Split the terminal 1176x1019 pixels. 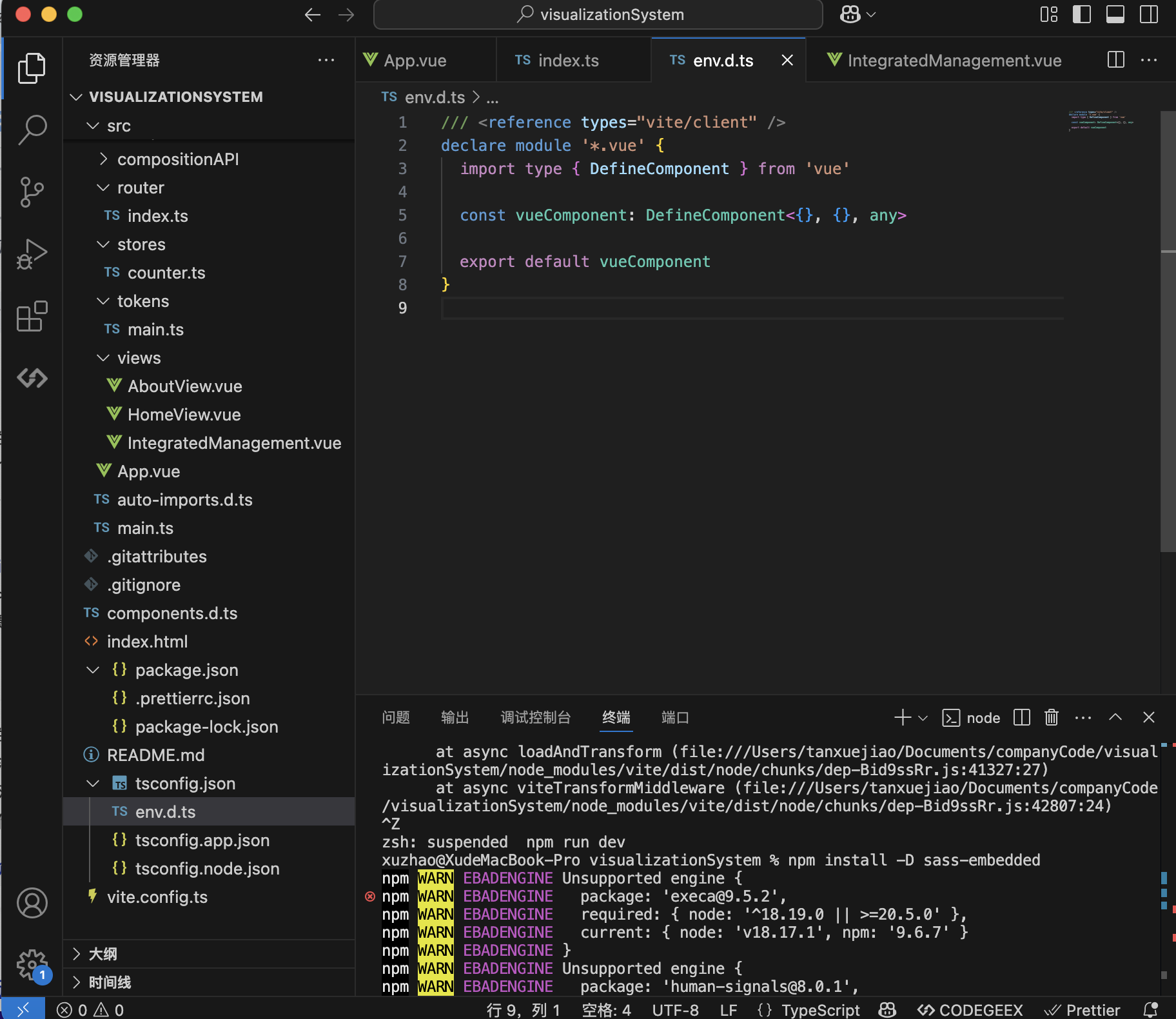[x=1022, y=717]
